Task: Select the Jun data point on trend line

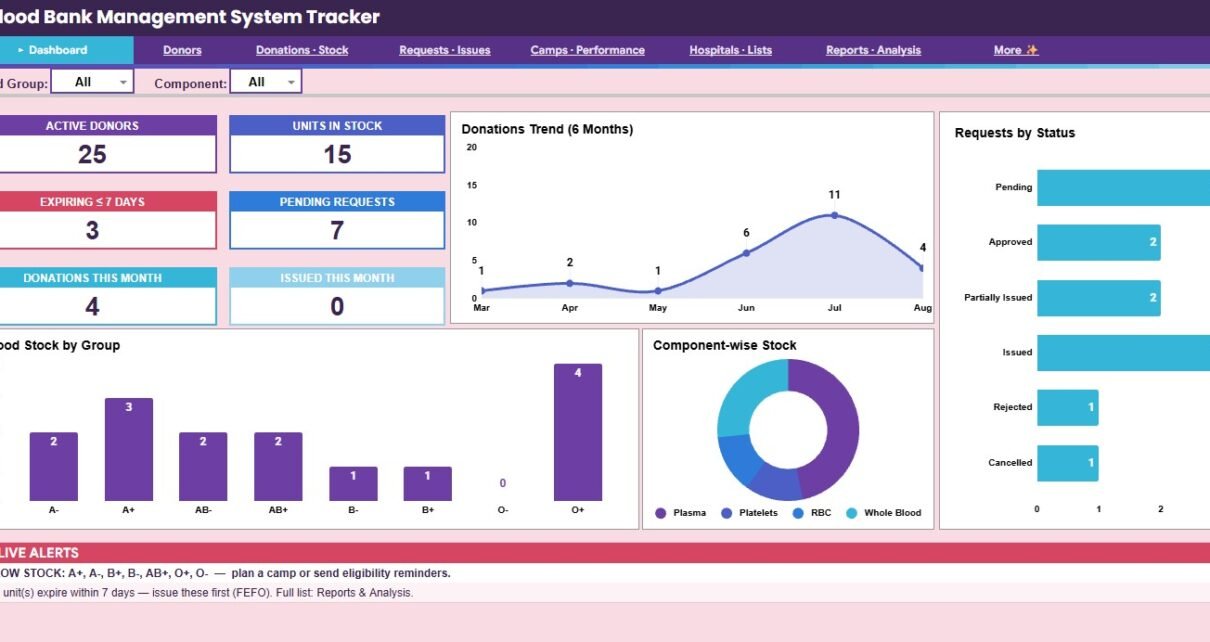Action: [x=746, y=253]
